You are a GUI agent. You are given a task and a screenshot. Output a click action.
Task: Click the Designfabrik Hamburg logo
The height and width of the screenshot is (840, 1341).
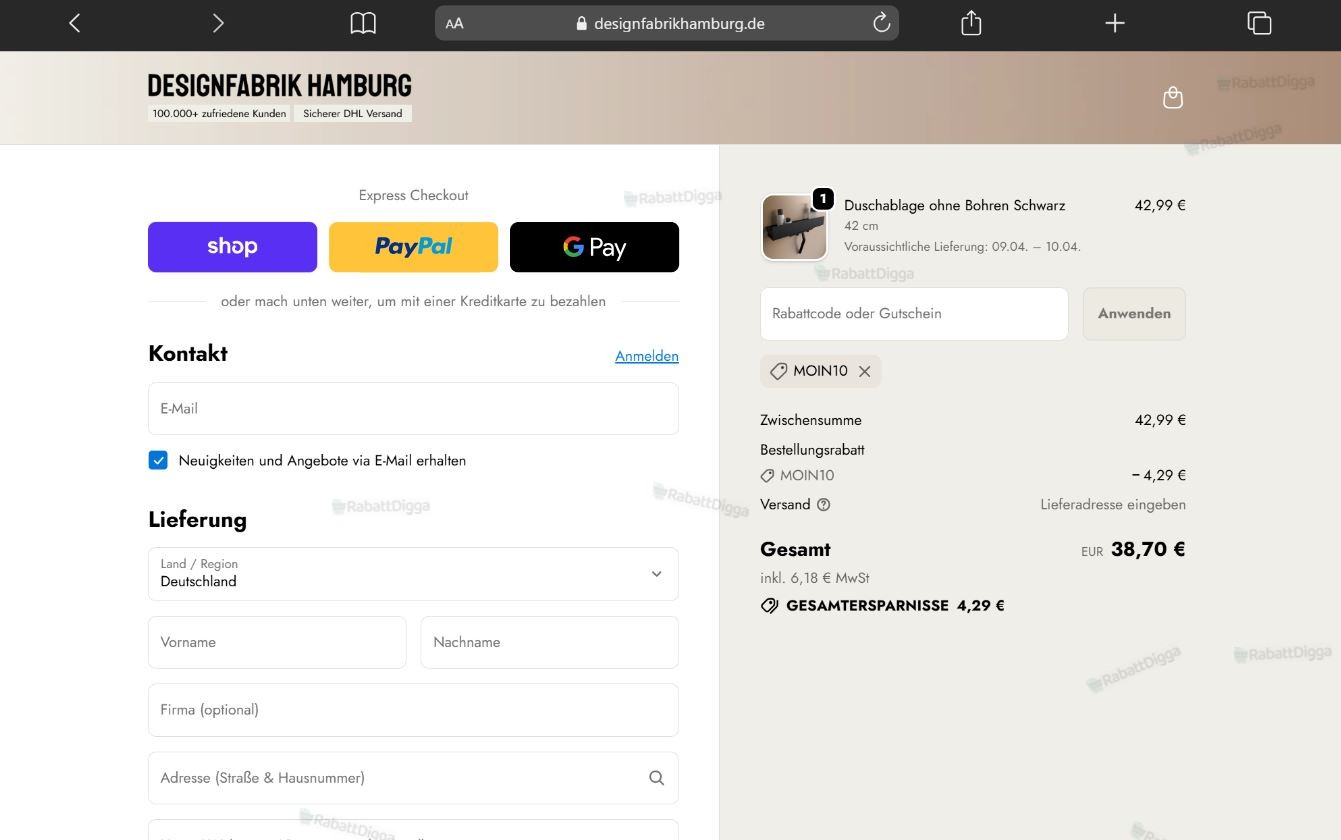pyautogui.click(x=280, y=85)
